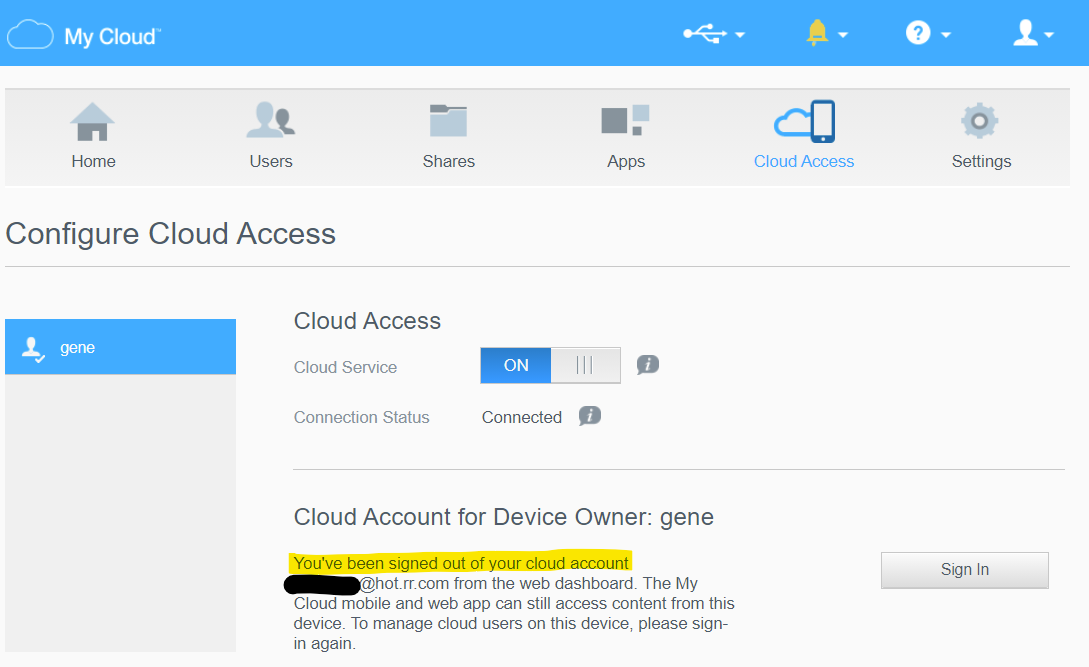The height and width of the screenshot is (667, 1089).
Task: Click the My Cloud logo
Action: click(84, 35)
